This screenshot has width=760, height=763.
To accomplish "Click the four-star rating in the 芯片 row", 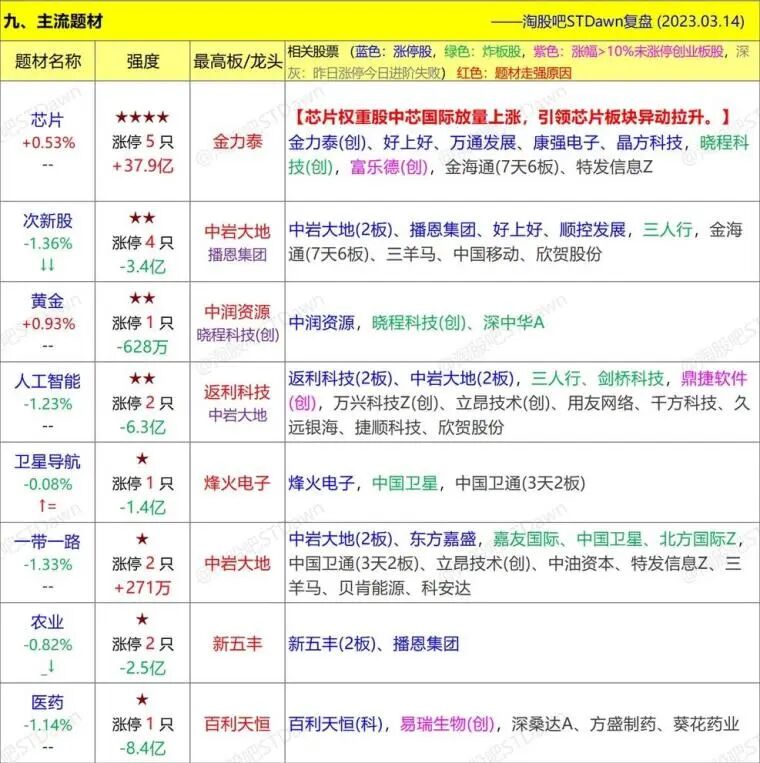I will click(x=142, y=117).
